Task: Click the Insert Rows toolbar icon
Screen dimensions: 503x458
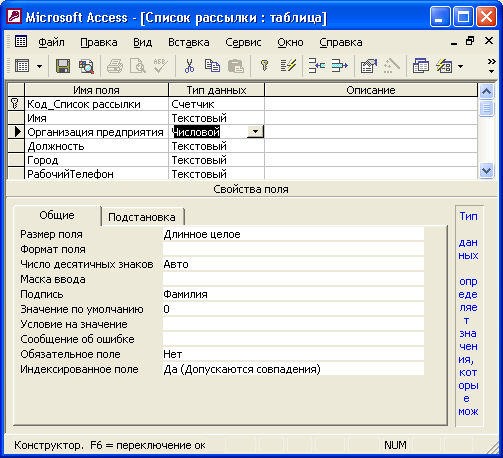Action: point(316,66)
